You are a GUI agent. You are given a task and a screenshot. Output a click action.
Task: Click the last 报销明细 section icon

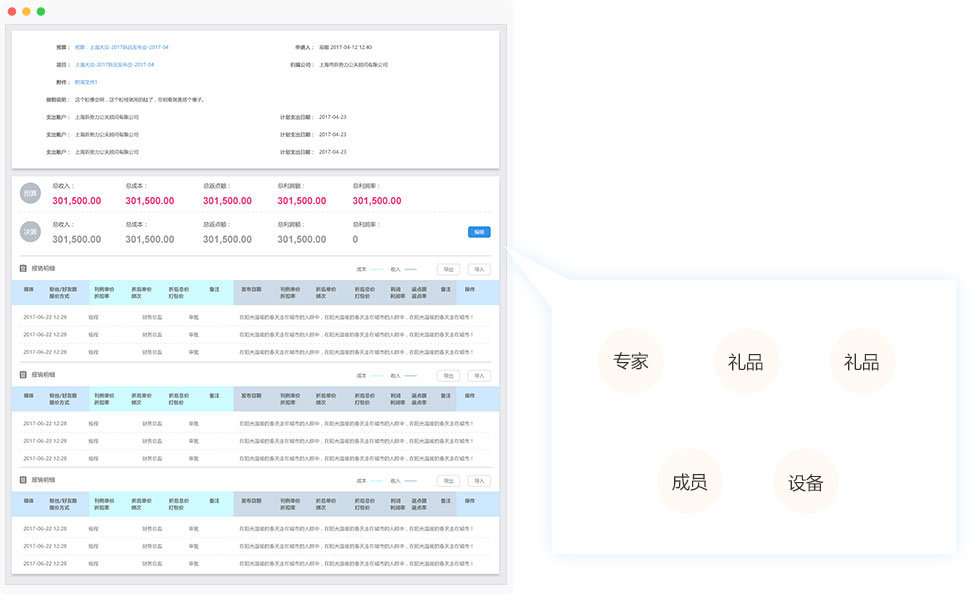[x=23, y=480]
